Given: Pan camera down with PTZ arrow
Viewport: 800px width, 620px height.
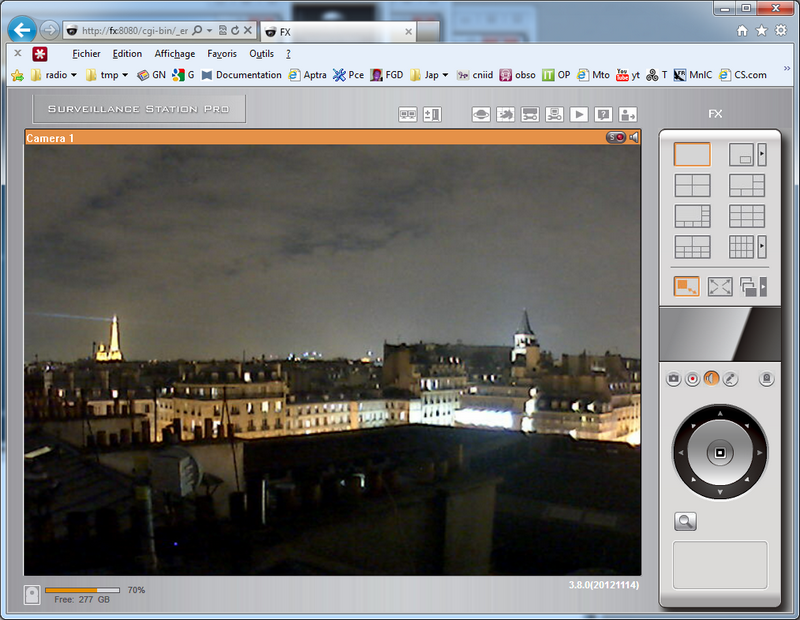Looking at the screenshot, I should tap(720, 492).
